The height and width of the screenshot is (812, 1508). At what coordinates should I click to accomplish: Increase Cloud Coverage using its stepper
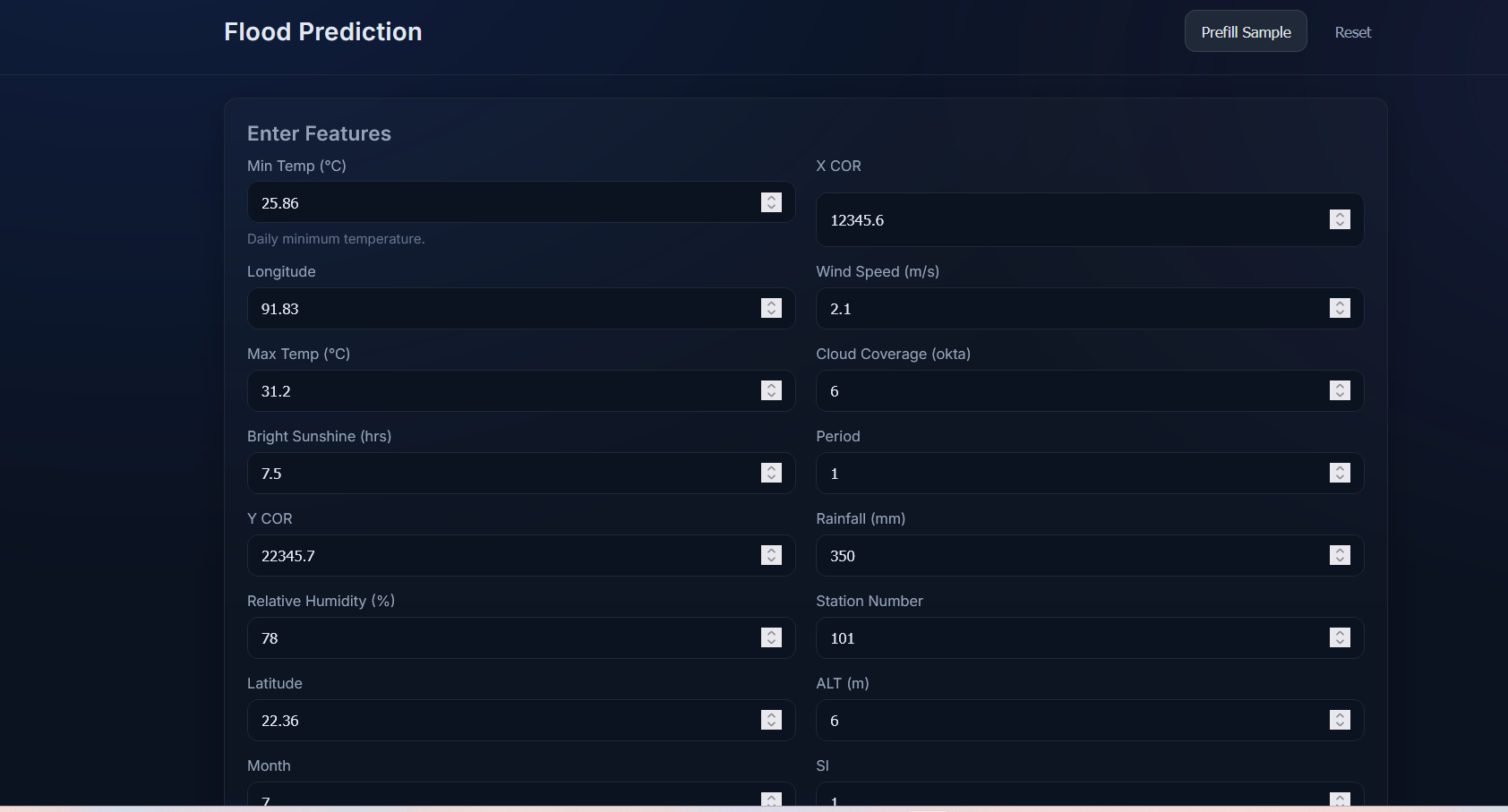point(1340,386)
